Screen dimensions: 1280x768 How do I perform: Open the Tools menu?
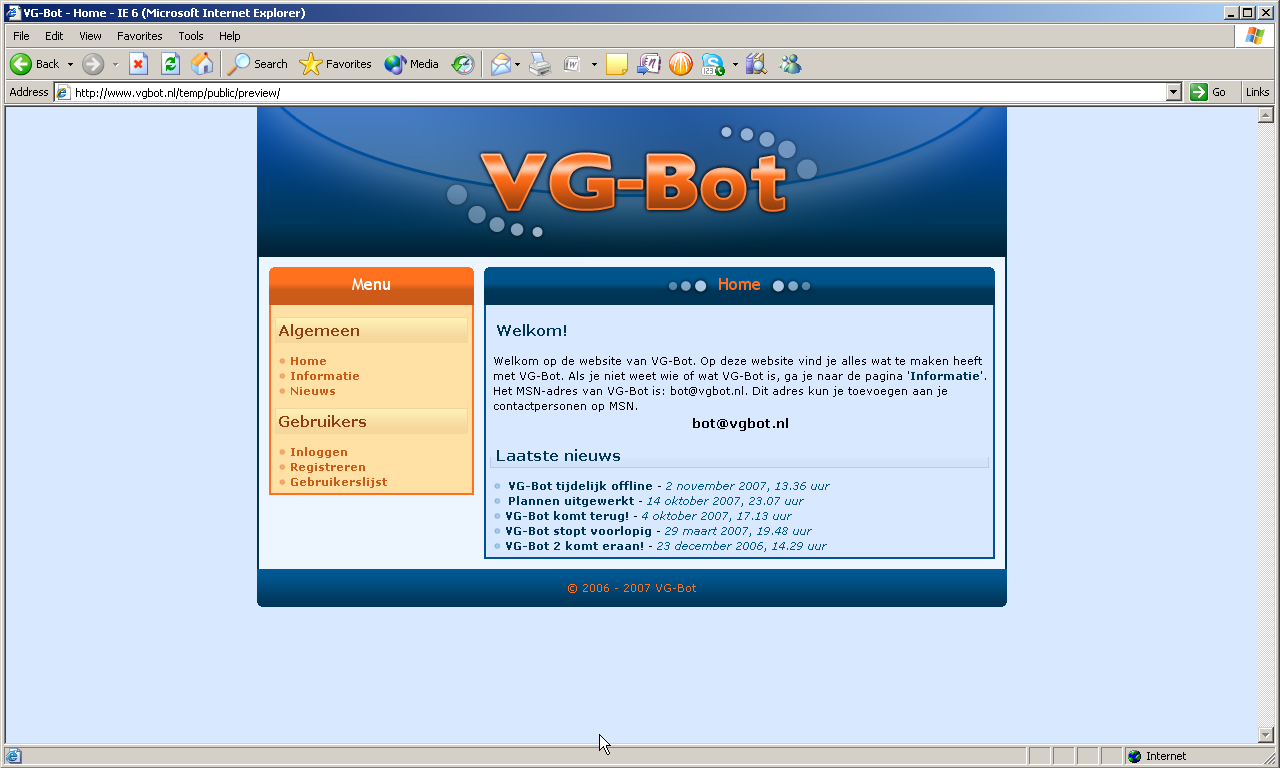(x=191, y=36)
